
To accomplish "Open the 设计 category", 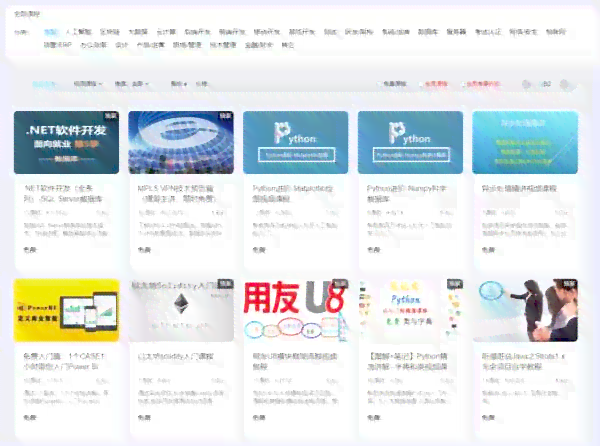I will click(x=122, y=45).
